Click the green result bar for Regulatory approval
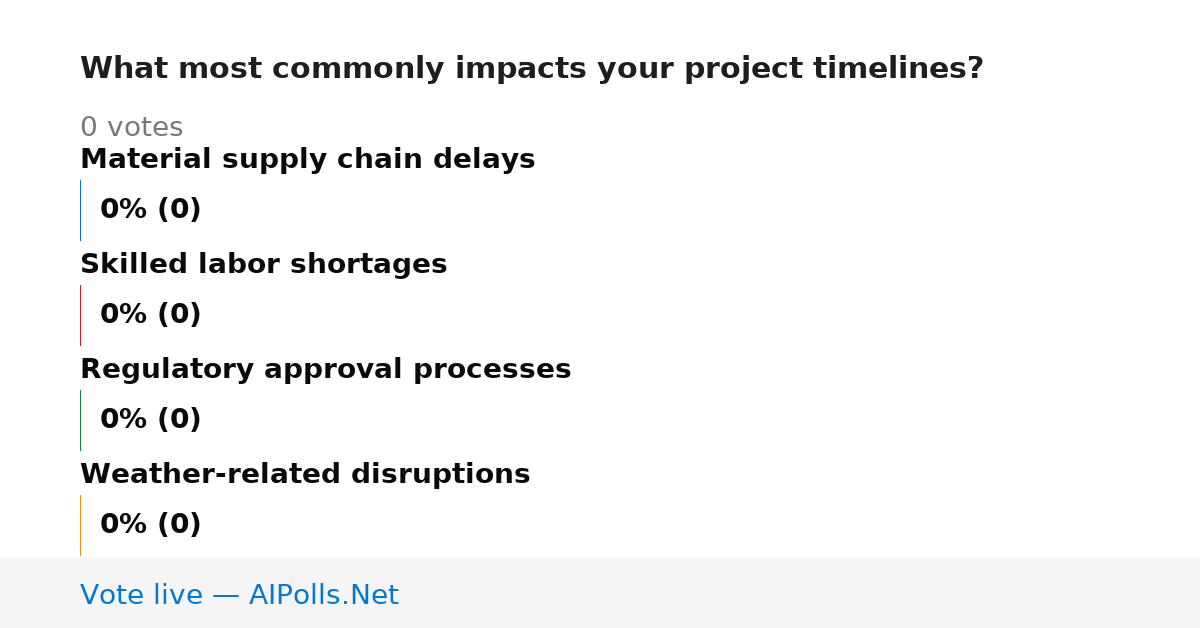 pyautogui.click(x=80, y=420)
